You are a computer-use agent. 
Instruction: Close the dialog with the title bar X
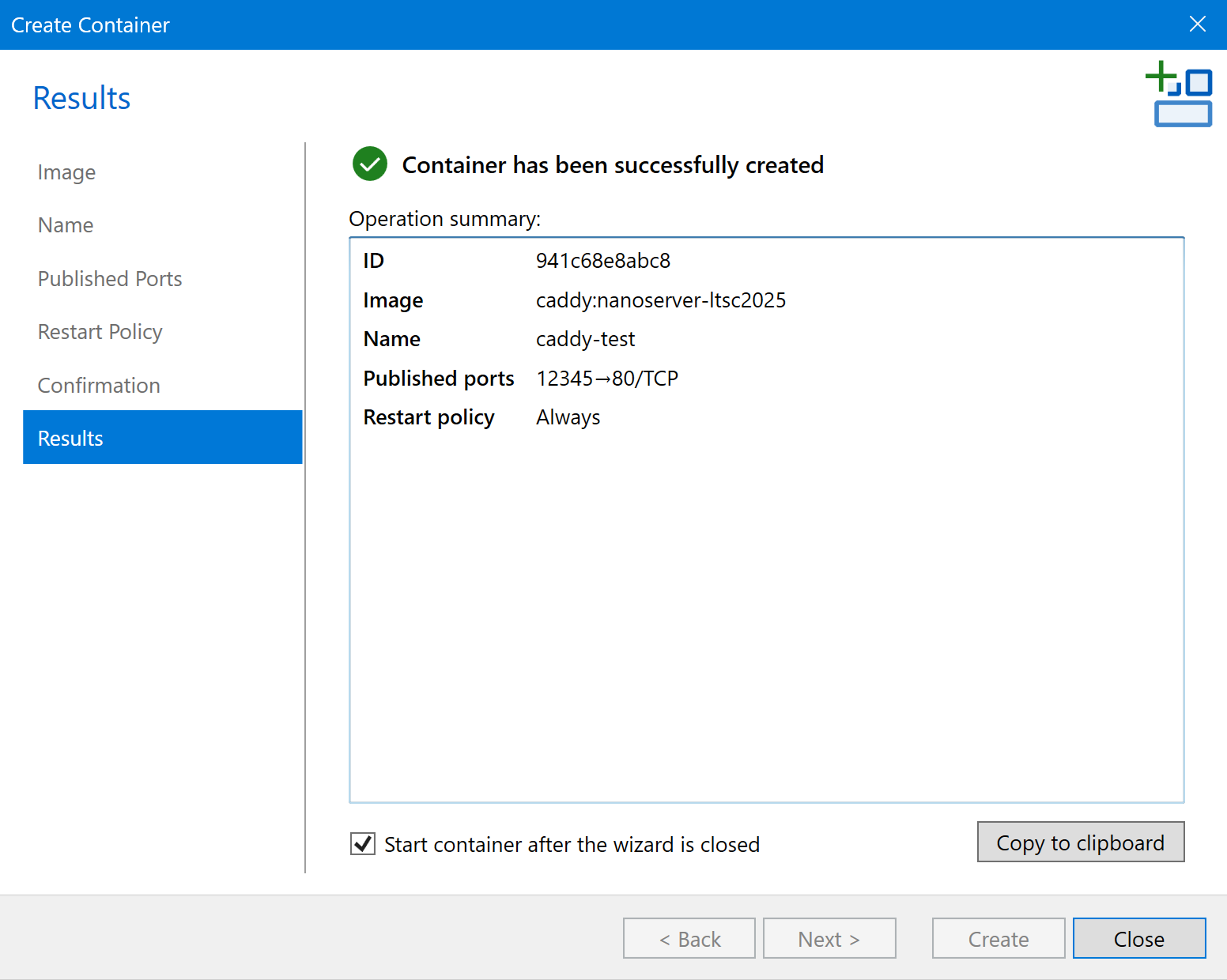pyautogui.click(x=1197, y=24)
